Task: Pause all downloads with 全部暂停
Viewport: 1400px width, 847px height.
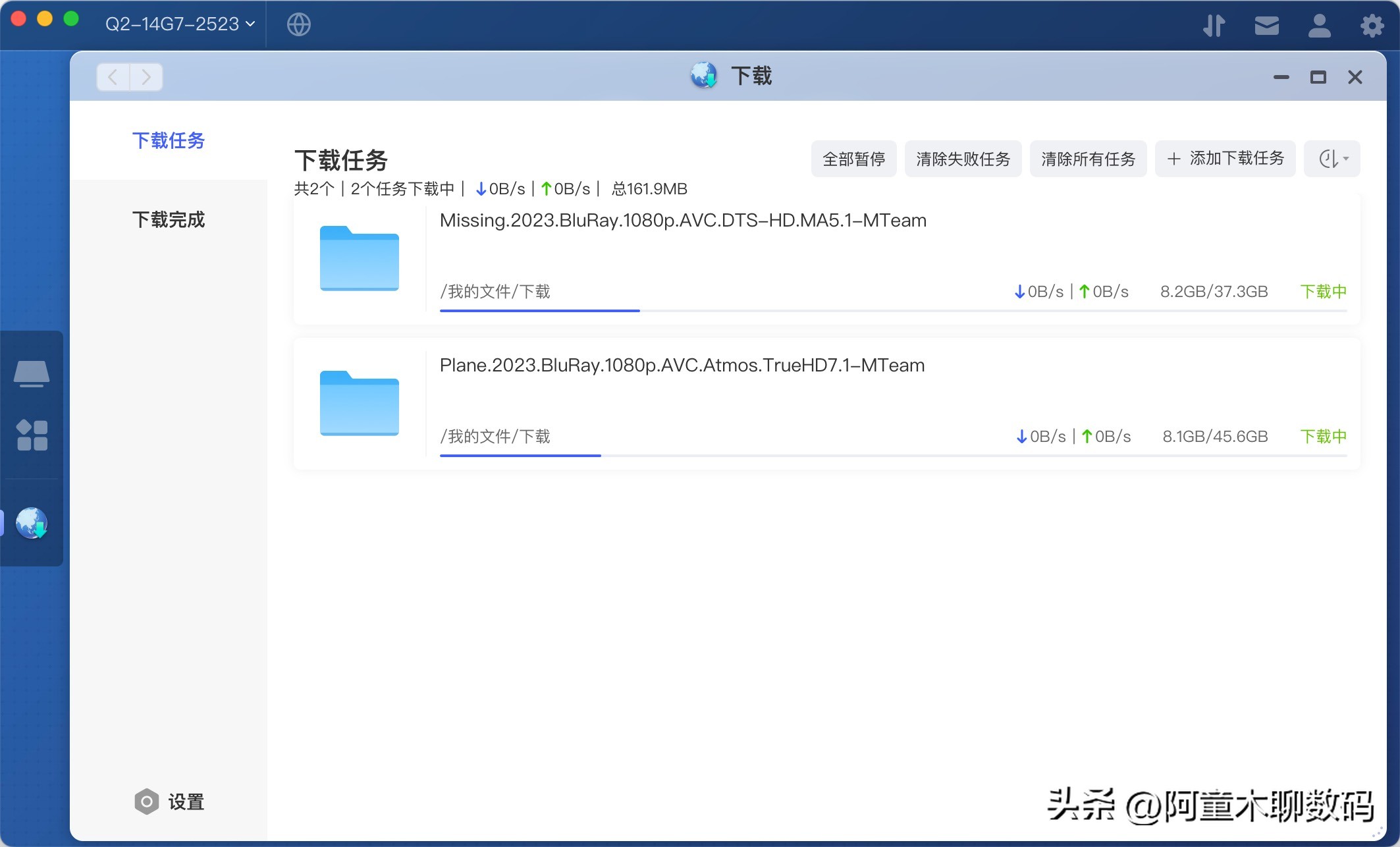Action: tap(853, 158)
